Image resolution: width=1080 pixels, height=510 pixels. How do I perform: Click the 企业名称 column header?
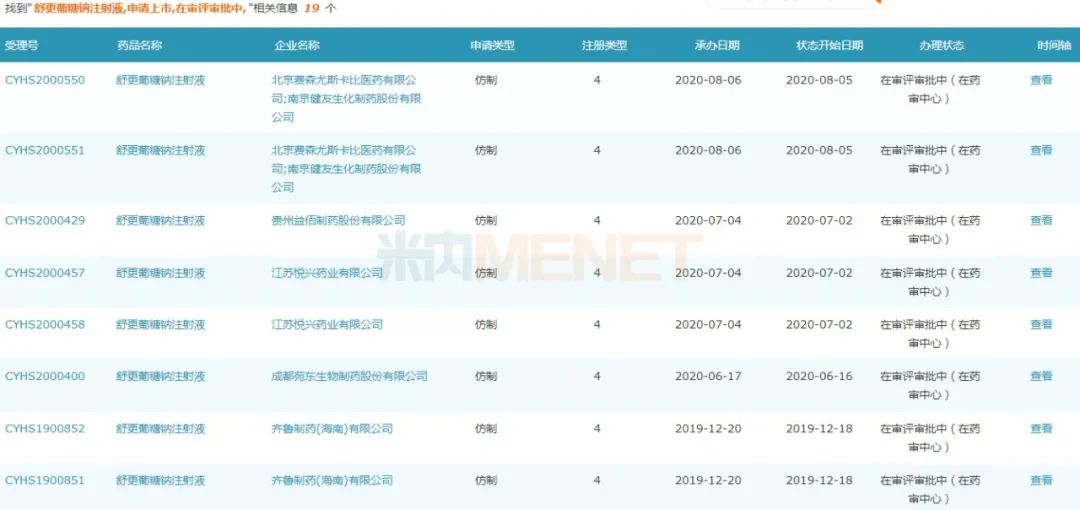297,45
